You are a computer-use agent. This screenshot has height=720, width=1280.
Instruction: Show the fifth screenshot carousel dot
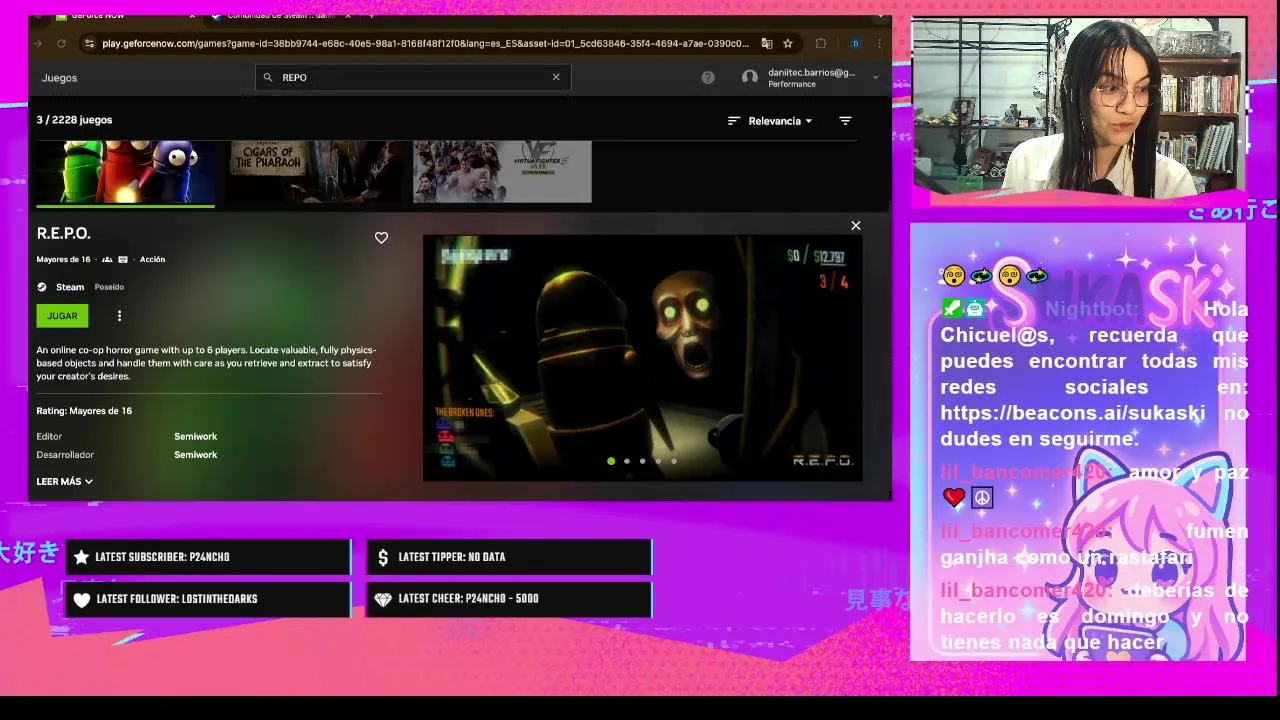pyautogui.click(x=674, y=461)
